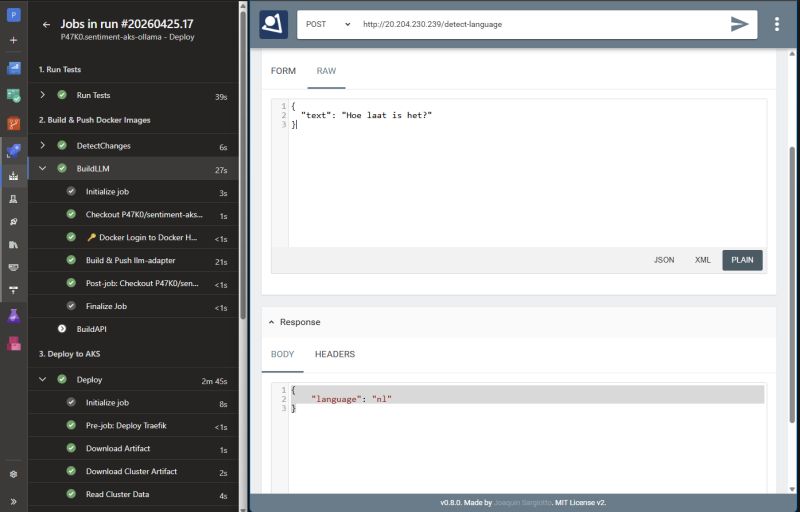Image resolution: width=800 pixels, height=512 pixels.
Task: Open the 'Initialize job' step under Deploy
Action: point(133,402)
